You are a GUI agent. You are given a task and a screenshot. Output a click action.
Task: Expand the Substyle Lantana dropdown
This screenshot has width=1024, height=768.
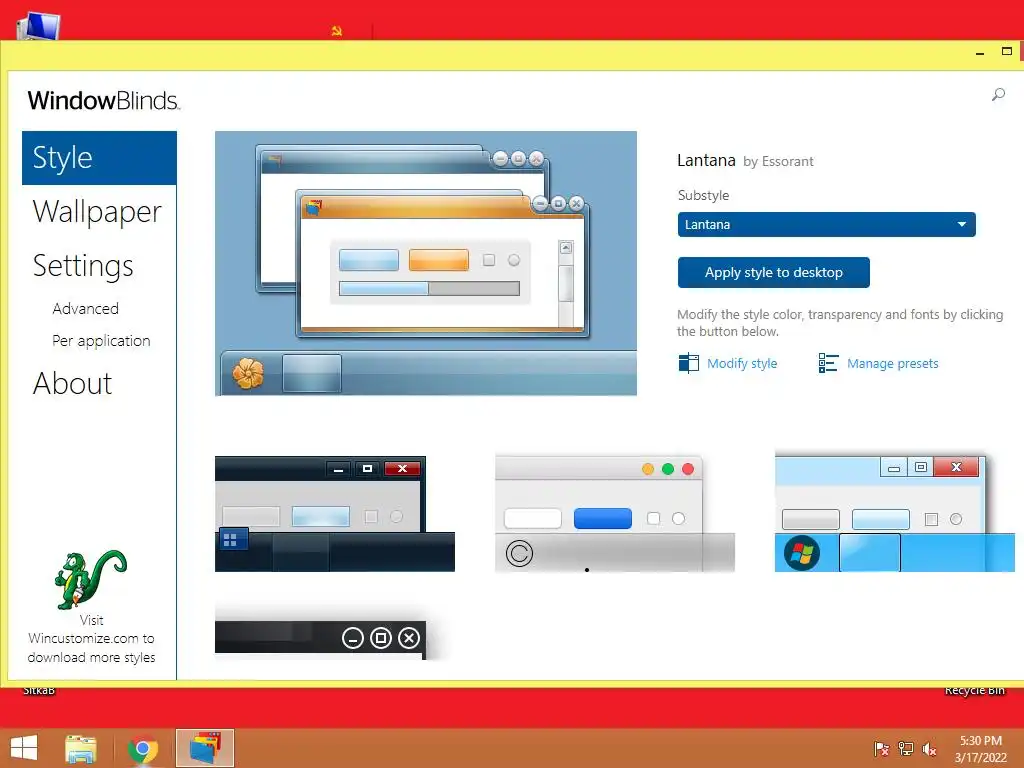(826, 225)
